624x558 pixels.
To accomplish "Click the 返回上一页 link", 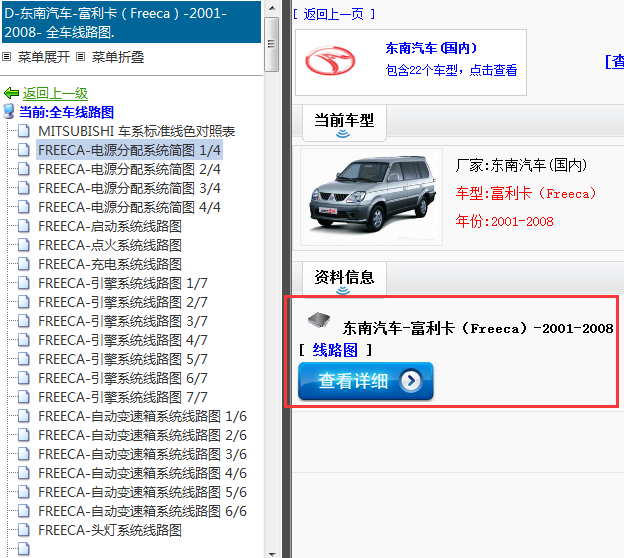I will point(333,15).
